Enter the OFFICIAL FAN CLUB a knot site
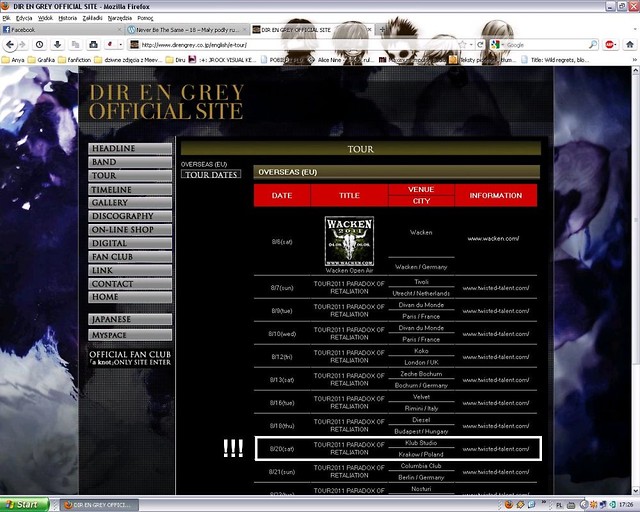The image size is (640, 512). point(130,358)
